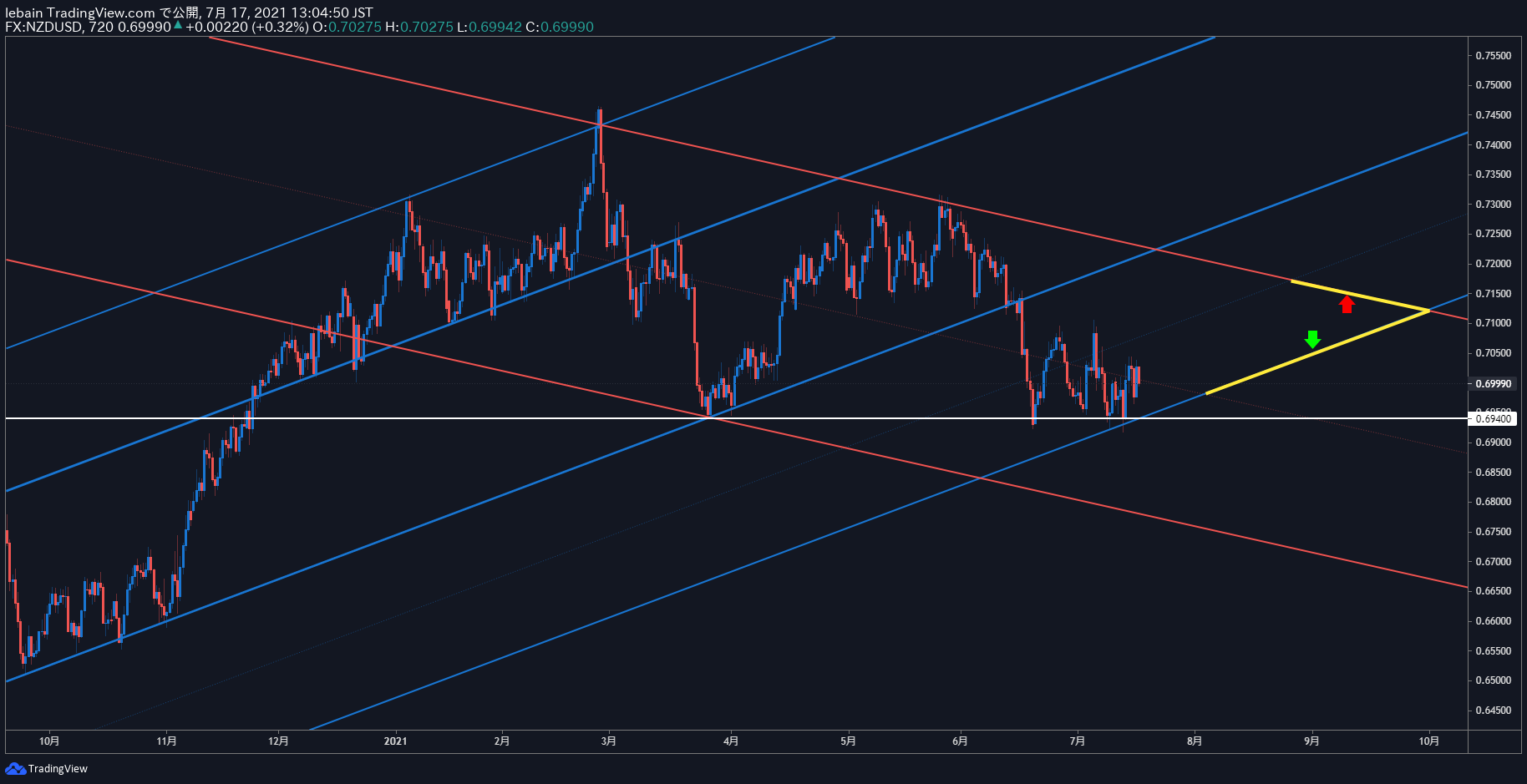Screen dimensions: 1527x784
Task: Click the open value O:0.70275
Action: click(x=347, y=27)
